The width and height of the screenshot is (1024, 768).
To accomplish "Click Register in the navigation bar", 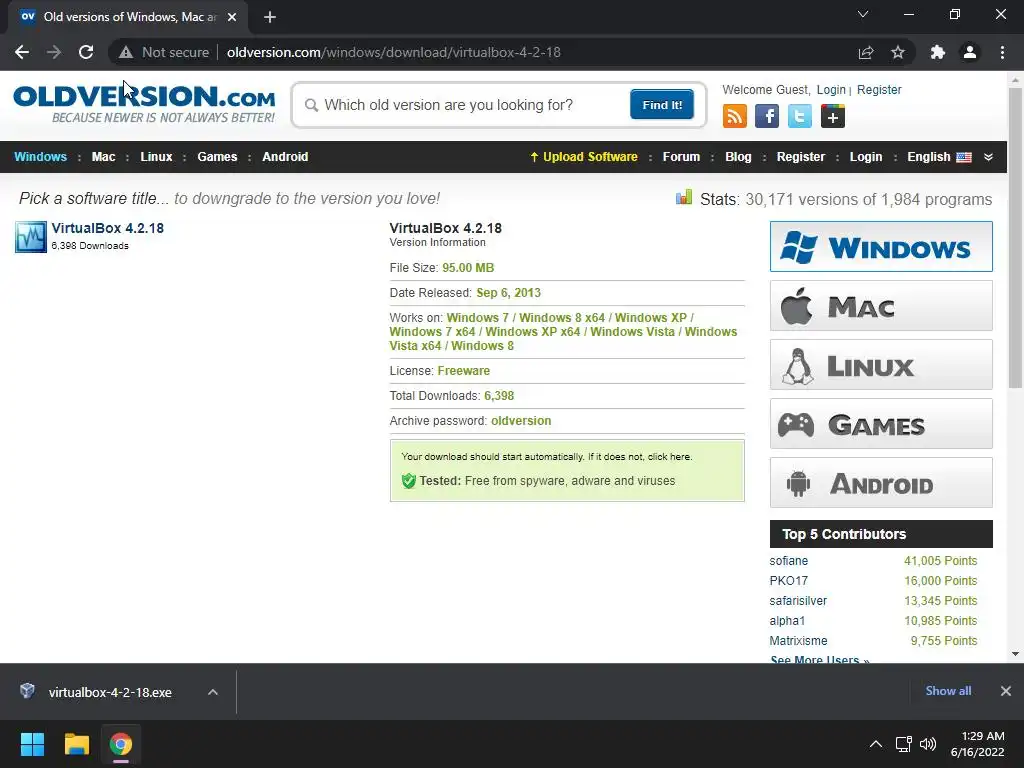I will point(801,157).
